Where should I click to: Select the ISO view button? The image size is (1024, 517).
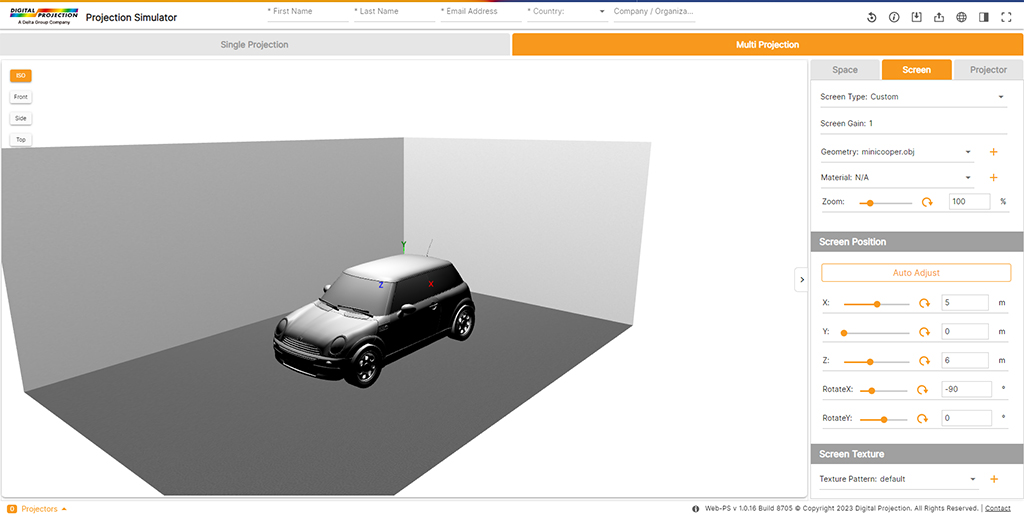(20, 76)
